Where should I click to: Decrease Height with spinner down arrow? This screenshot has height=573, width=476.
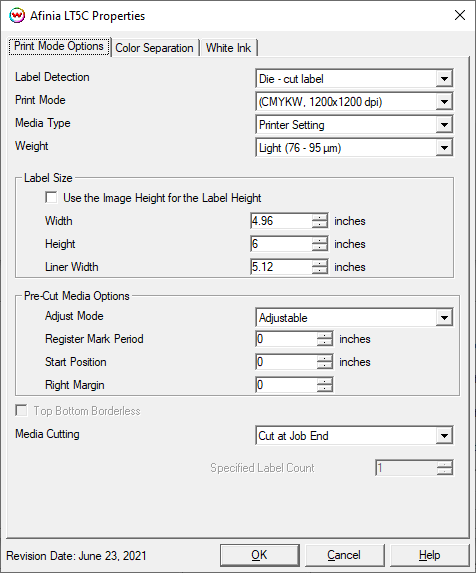(x=320, y=247)
